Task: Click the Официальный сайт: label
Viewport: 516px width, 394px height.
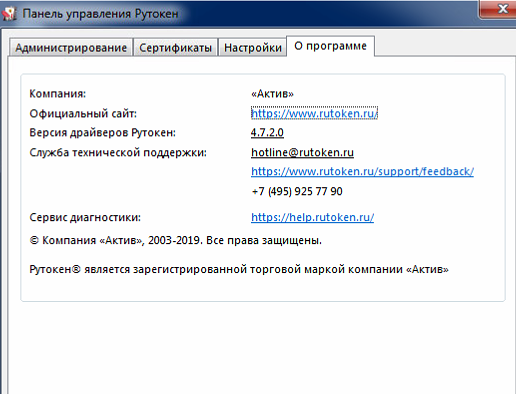Action: pyautogui.click(x=83, y=114)
